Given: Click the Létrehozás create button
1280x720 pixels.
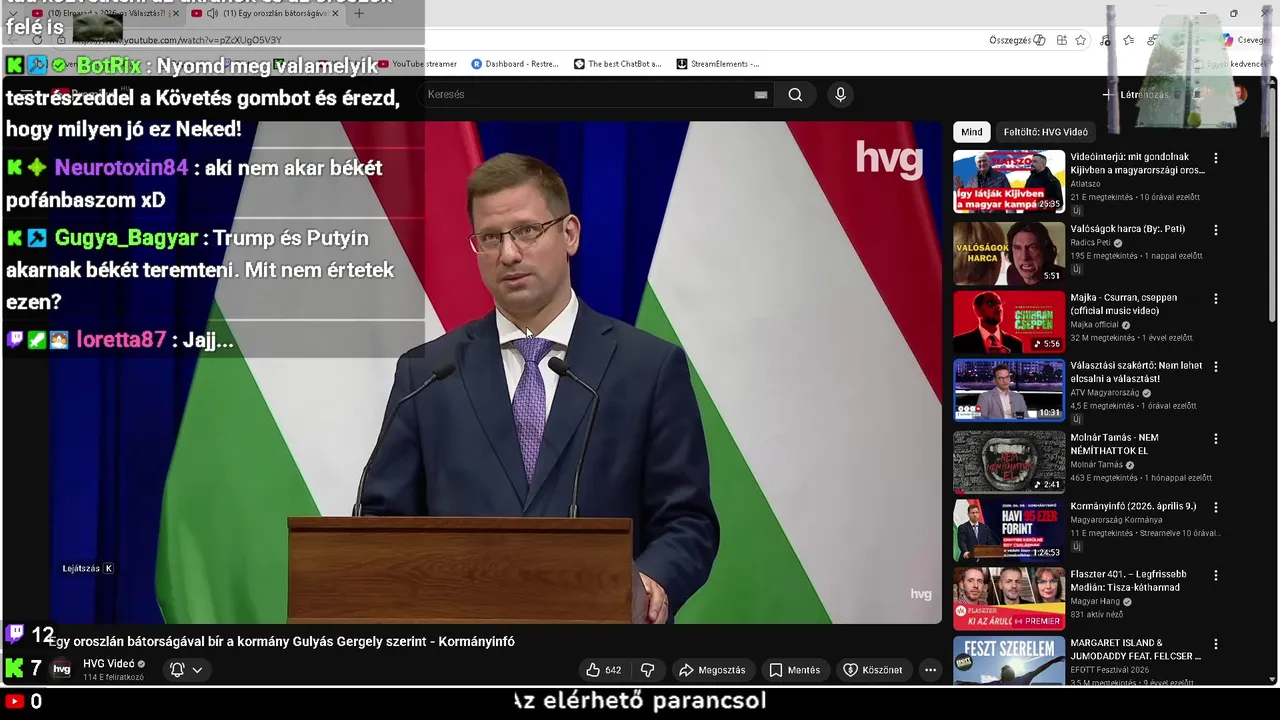Looking at the screenshot, I should coord(1136,95).
